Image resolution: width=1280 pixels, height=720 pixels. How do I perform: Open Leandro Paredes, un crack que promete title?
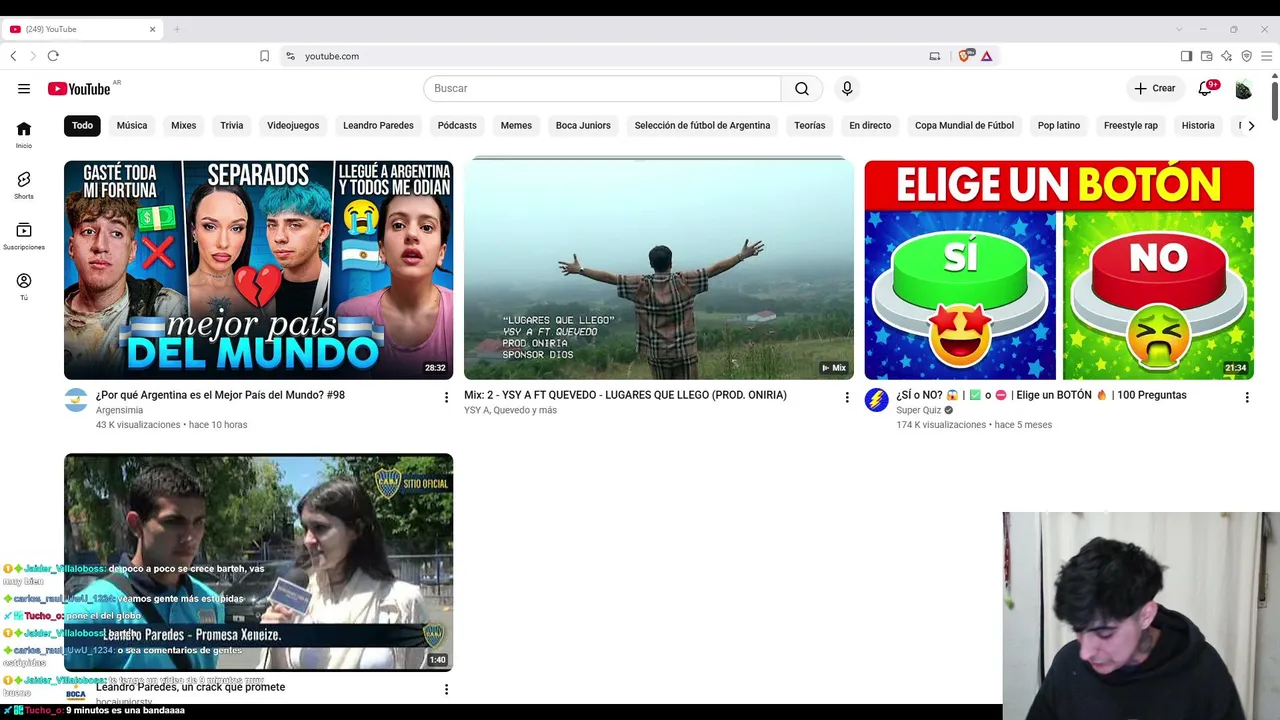[x=190, y=687]
